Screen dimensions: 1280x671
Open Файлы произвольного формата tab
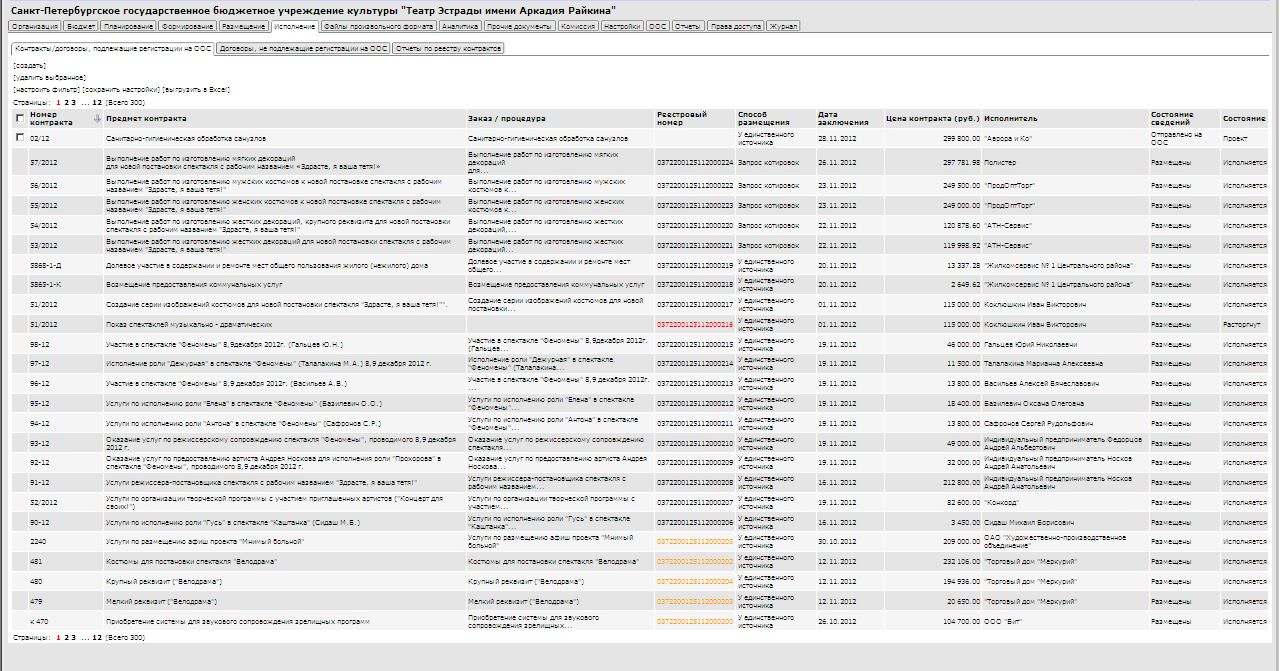point(378,26)
